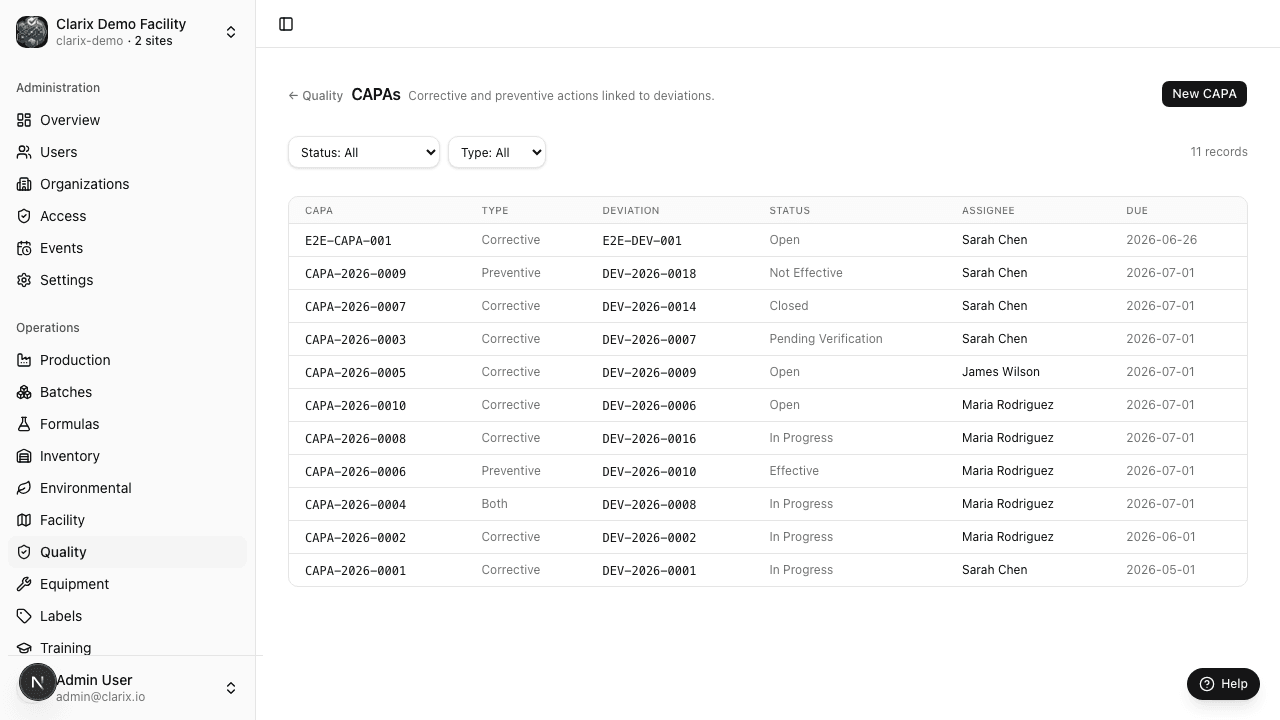The width and height of the screenshot is (1280, 720).
Task: Click the Pending Verification status cell
Action: [x=826, y=339]
